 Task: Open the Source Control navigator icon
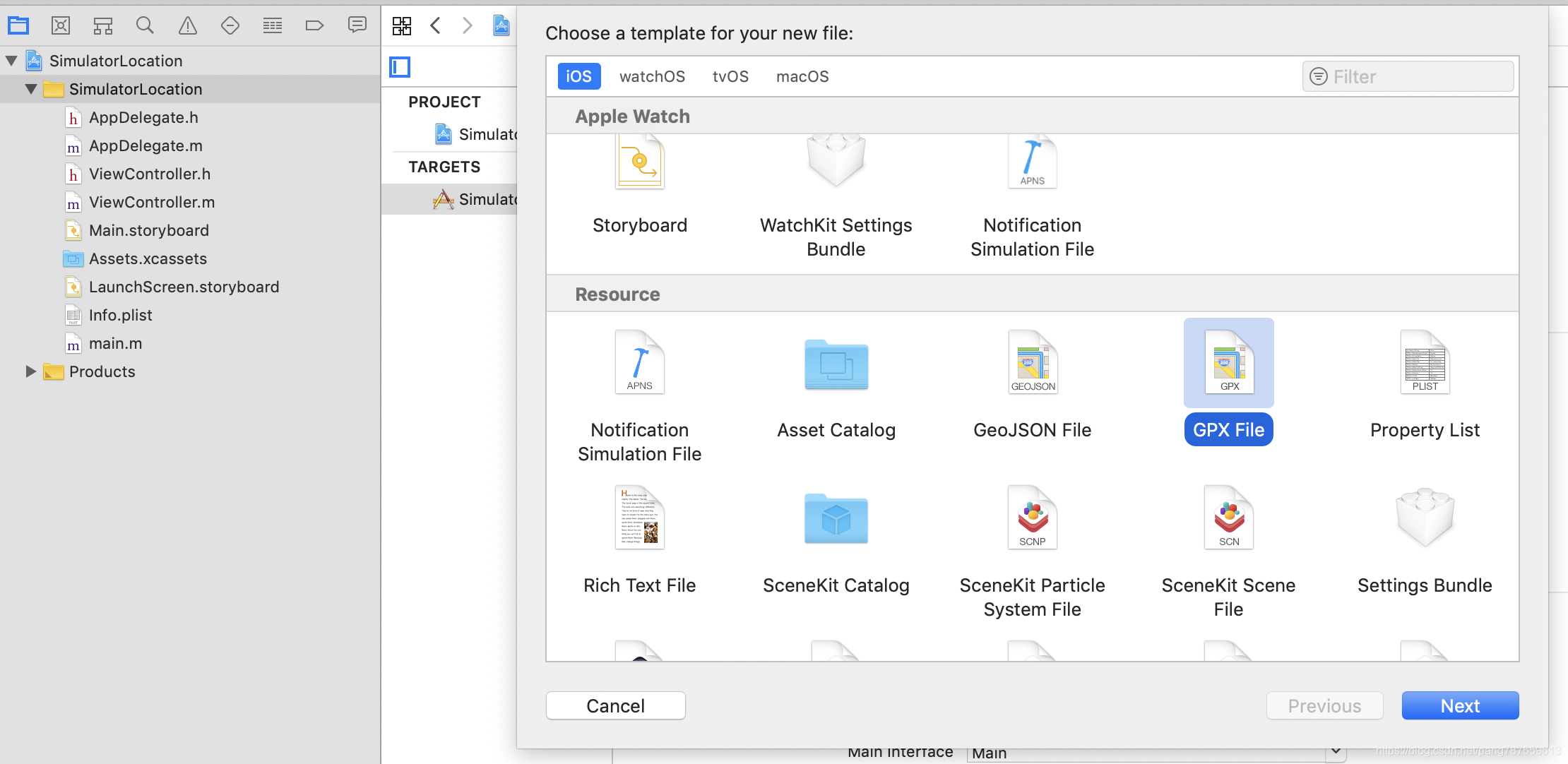(x=61, y=26)
